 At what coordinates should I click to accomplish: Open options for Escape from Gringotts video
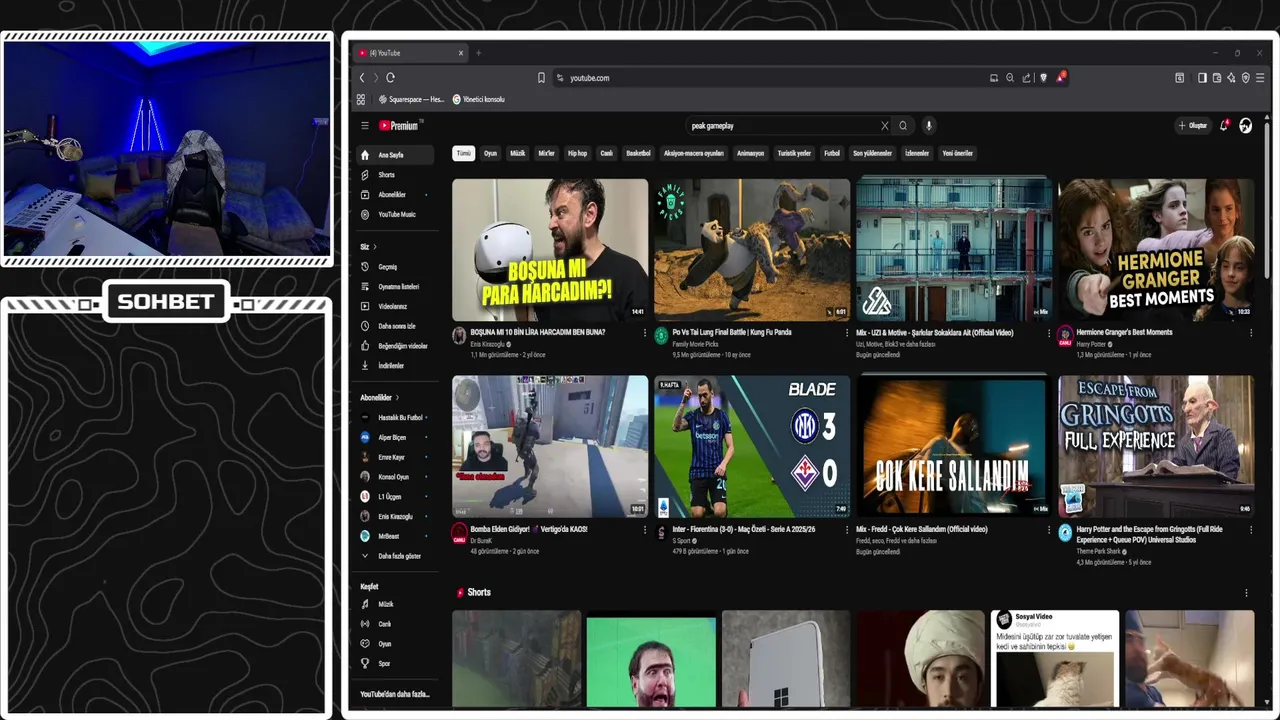click(x=1250, y=530)
